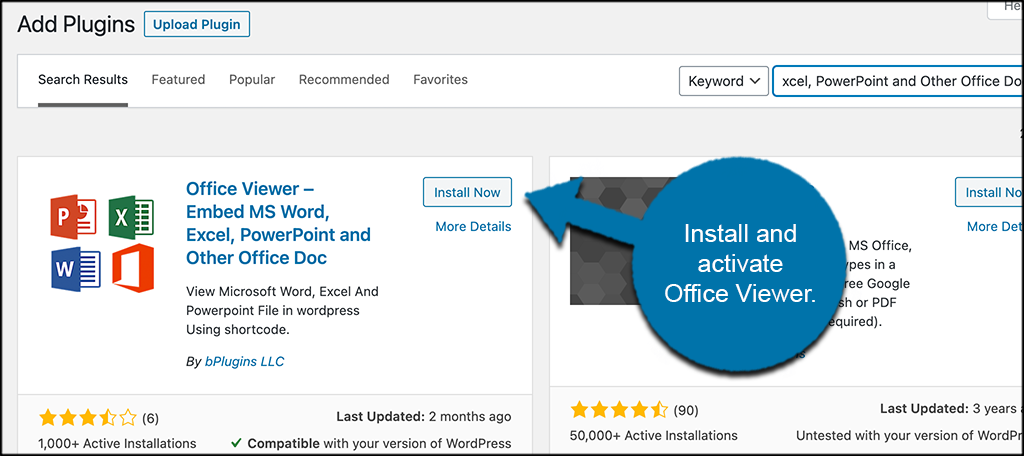Click the '1,000+ Active Installations' text
Image resolution: width=1024 pixels, height=456 pixels.
(118, 444)
